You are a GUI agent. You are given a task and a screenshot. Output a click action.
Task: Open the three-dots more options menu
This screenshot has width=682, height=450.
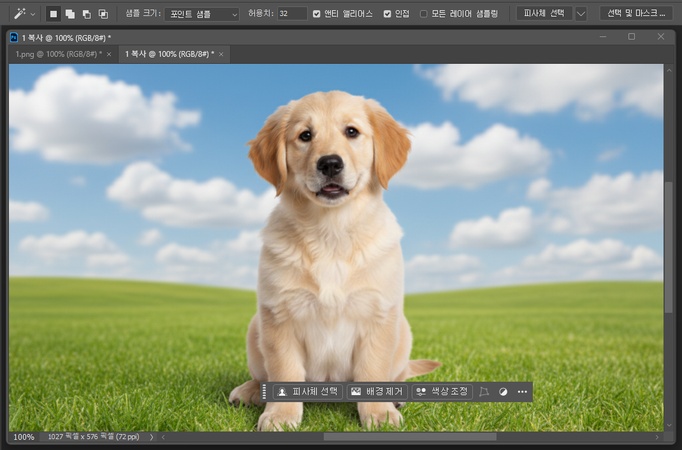coord(522,392)
